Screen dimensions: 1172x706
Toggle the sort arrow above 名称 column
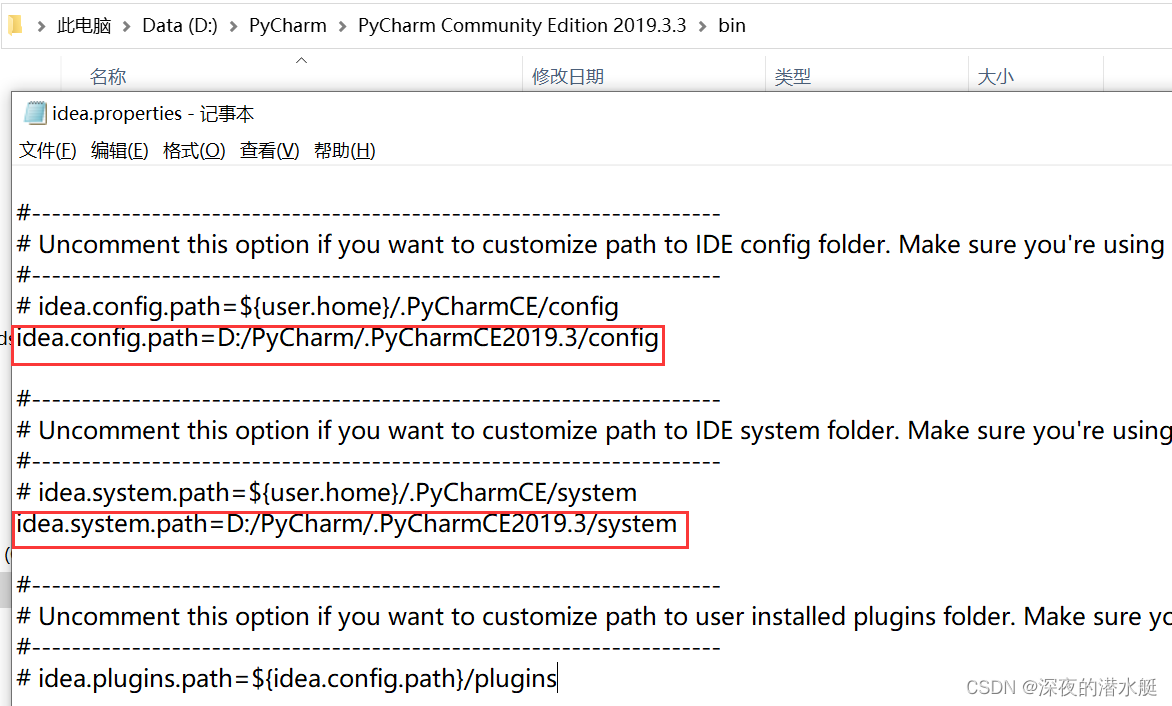coord(301,61)
